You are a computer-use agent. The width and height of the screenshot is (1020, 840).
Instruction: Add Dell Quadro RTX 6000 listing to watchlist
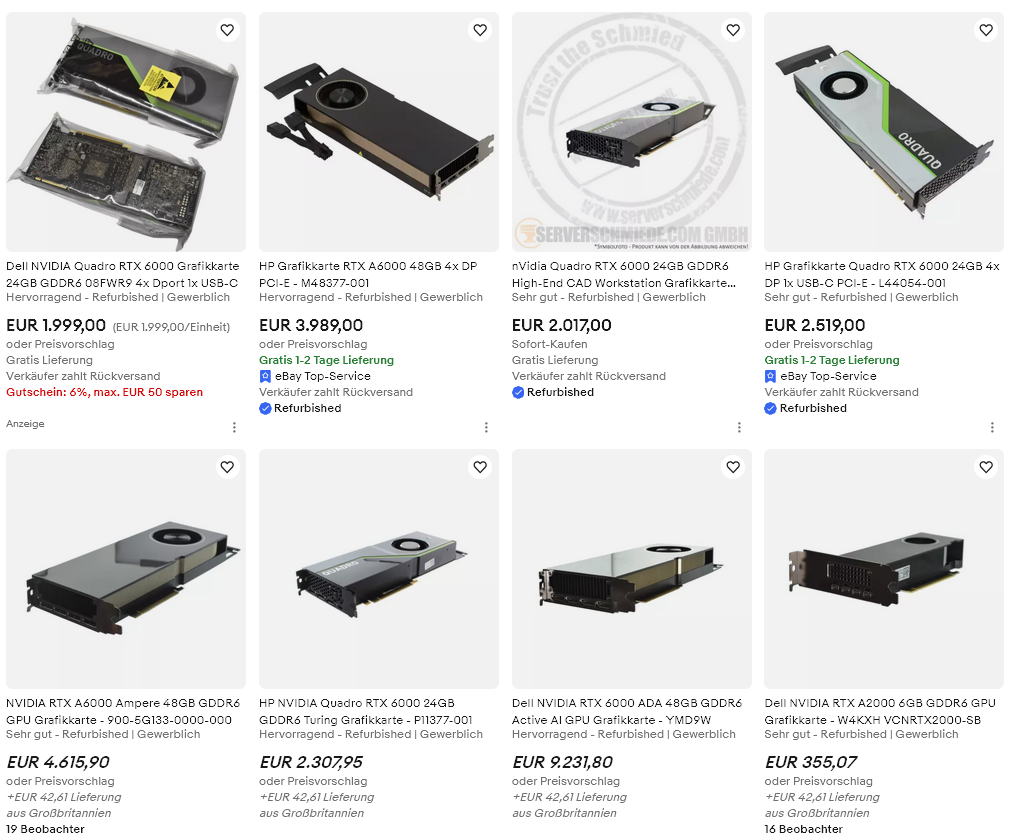[x=227, y=30]
